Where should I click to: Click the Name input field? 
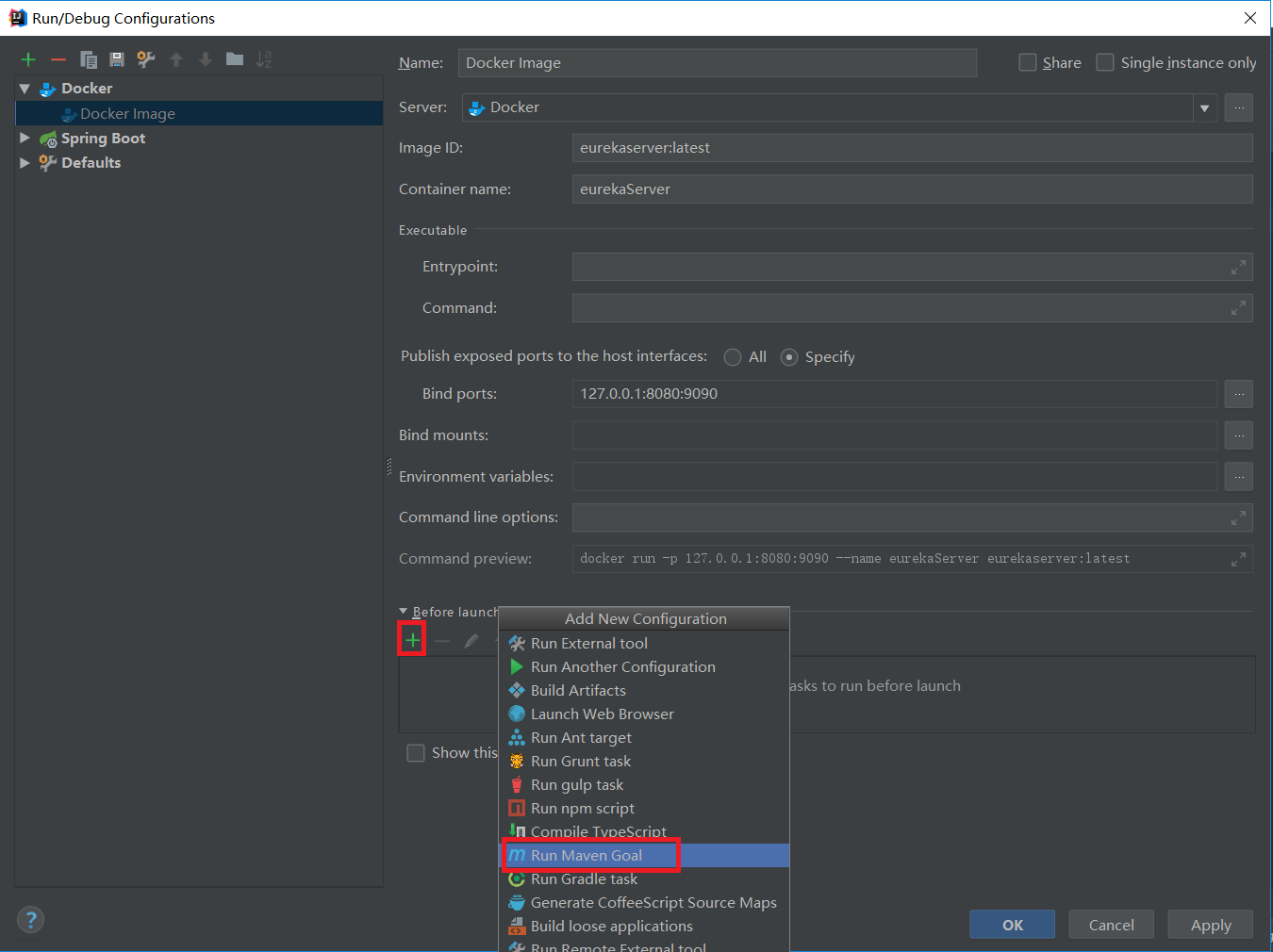[x=718, y=63]
